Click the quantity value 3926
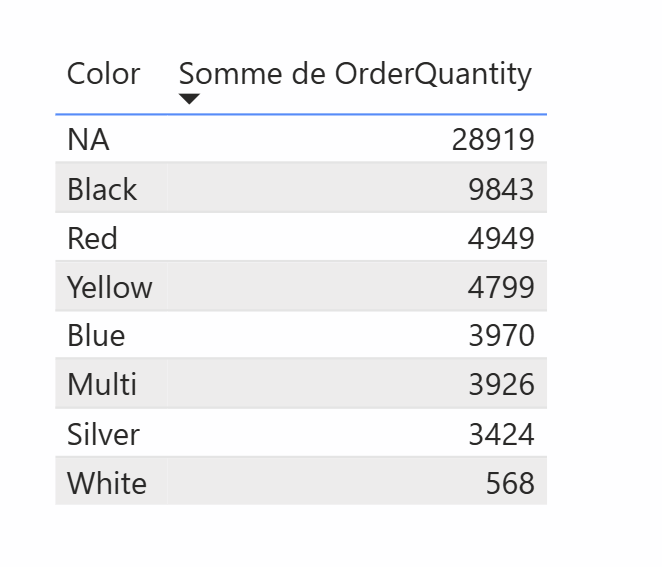The image size is (662, 567). click(502, 384)
